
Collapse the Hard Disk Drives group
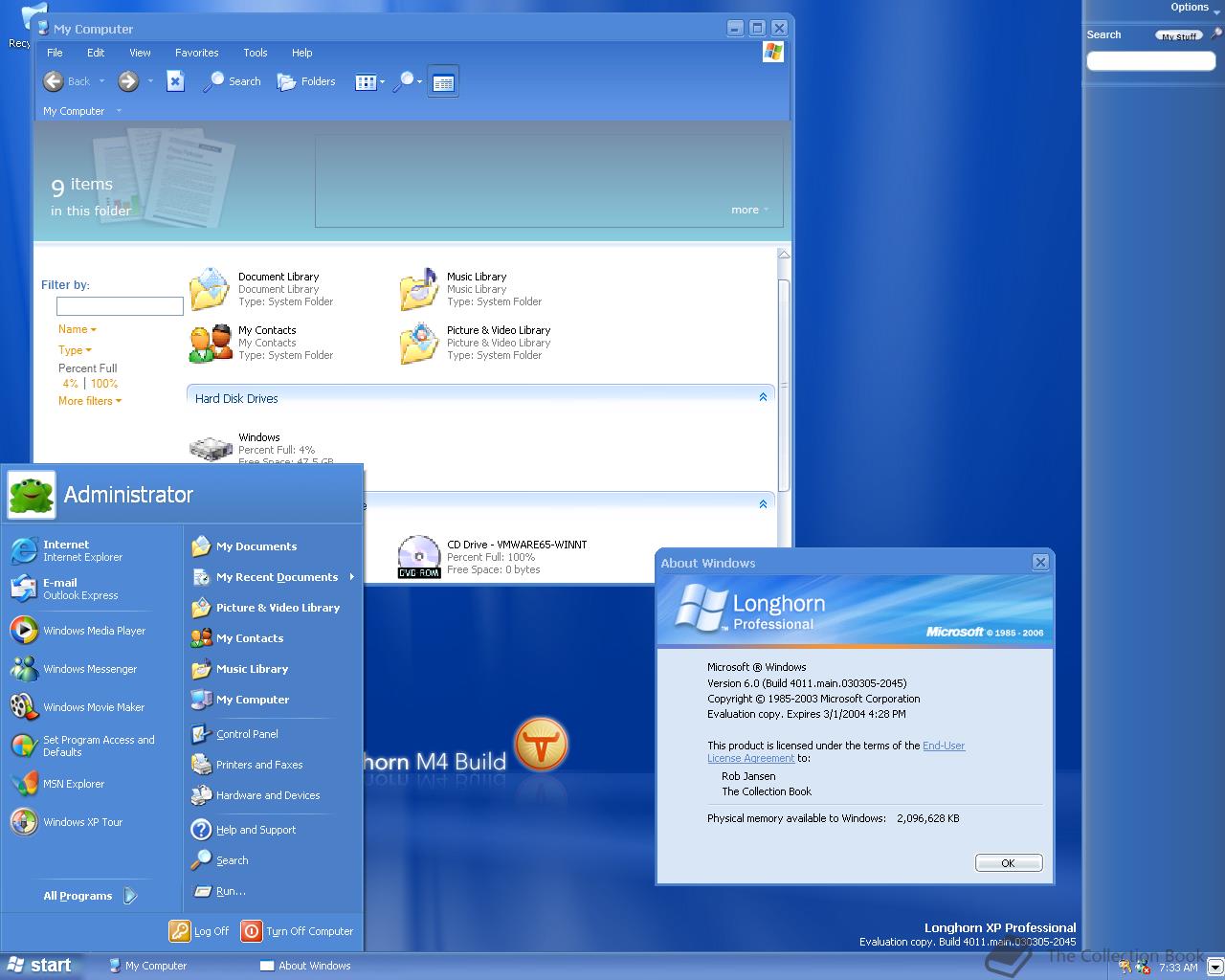pyautogui.click(x=763, y=397)
